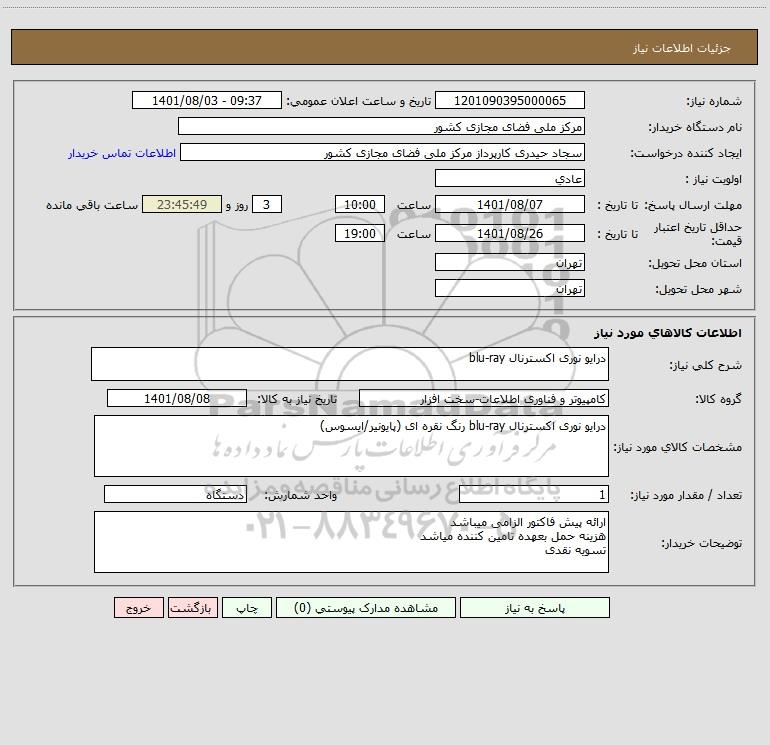This screenshot has height=745, width=770.
Task: Click the 'جزئیات اطلاعات نیاز' header title
Action: coord(682,48)
